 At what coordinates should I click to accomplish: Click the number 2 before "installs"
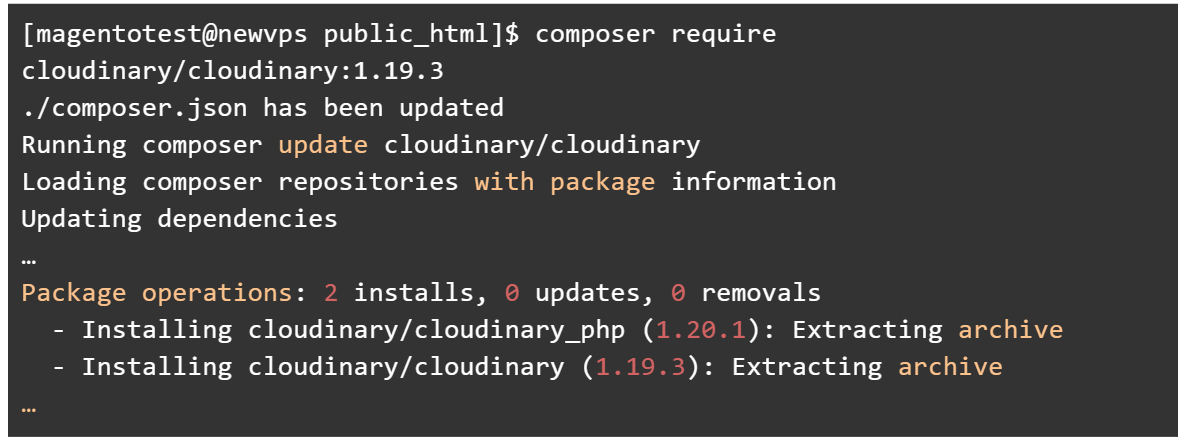pos(331,293)
